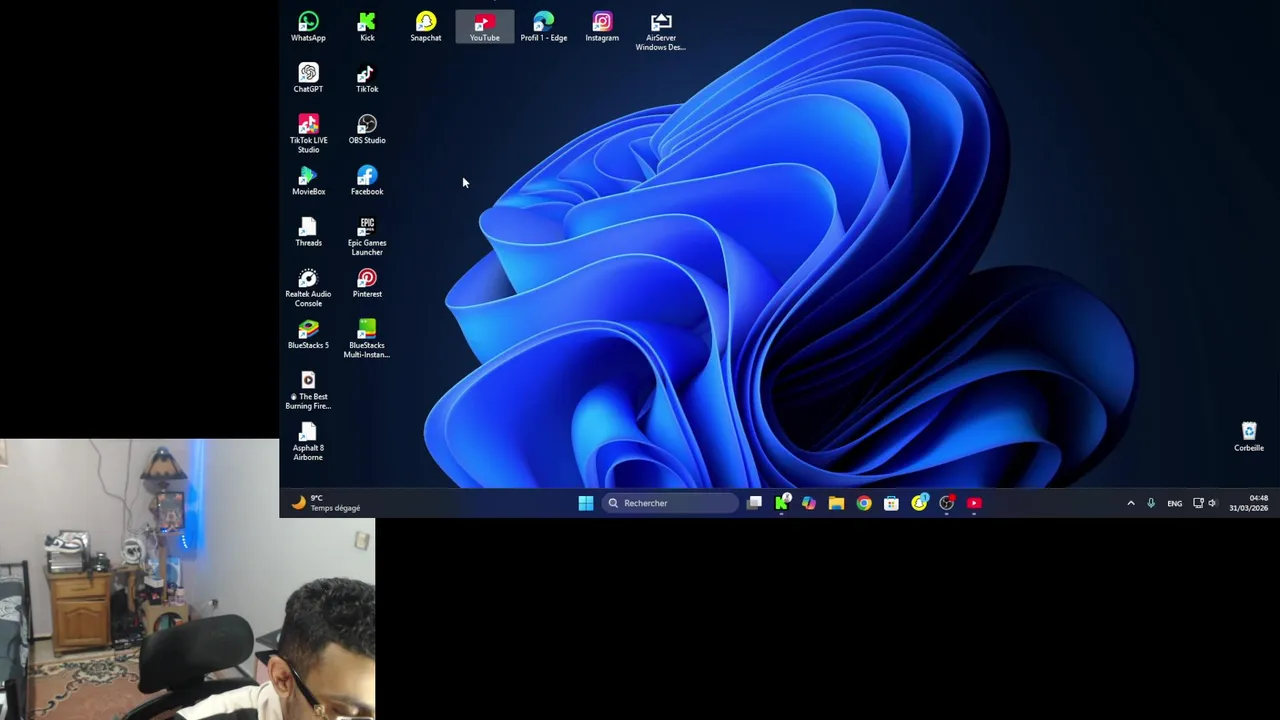Open the AirServer Windows Desktop shortcut
This screenshot has width=1280, height=720.
pyautogui.click(x=661, y=32)
